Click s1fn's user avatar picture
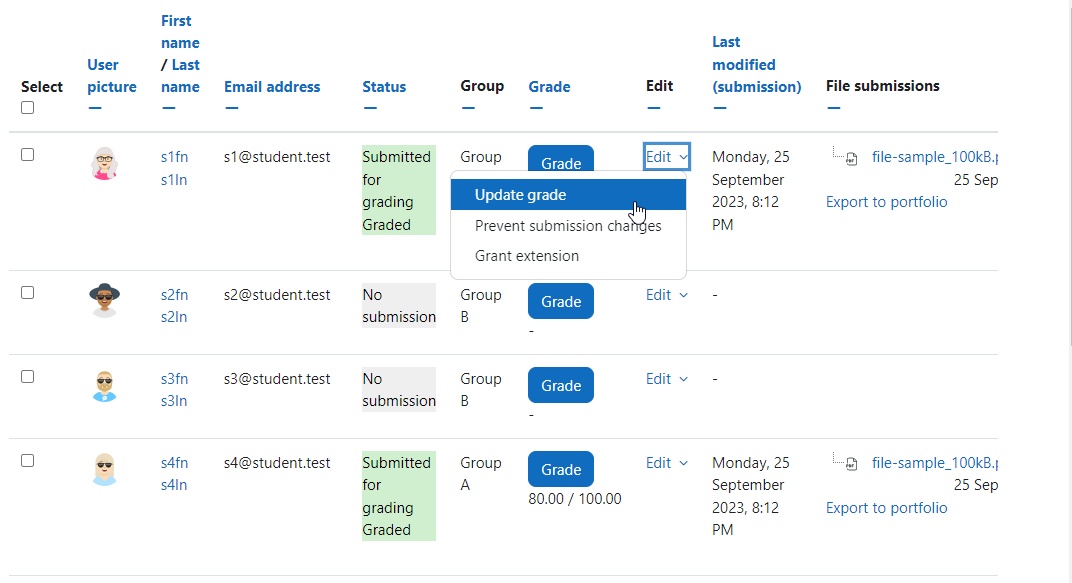The height and width of the screenshot is (583, 1072). [x=105, y=163]
